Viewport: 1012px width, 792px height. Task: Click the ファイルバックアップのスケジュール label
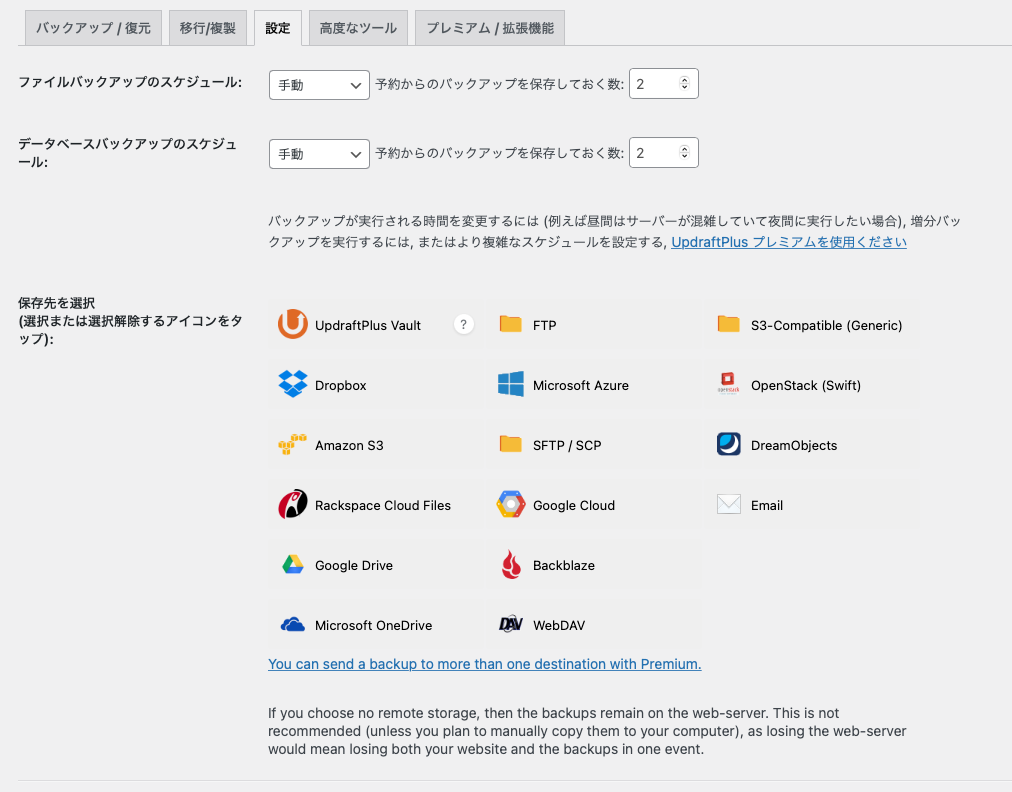click(x=130, y=82)
